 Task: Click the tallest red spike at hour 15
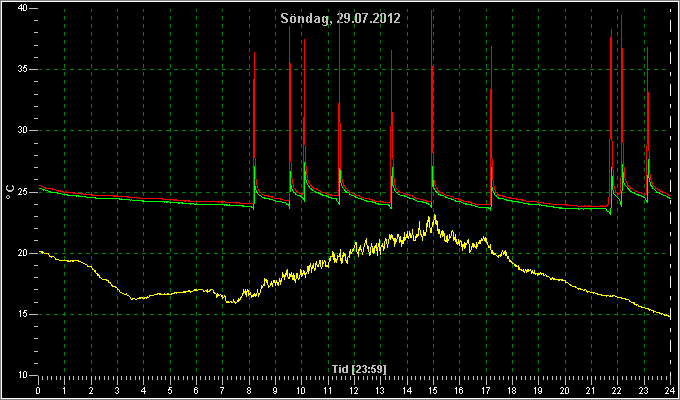point(432,13)
